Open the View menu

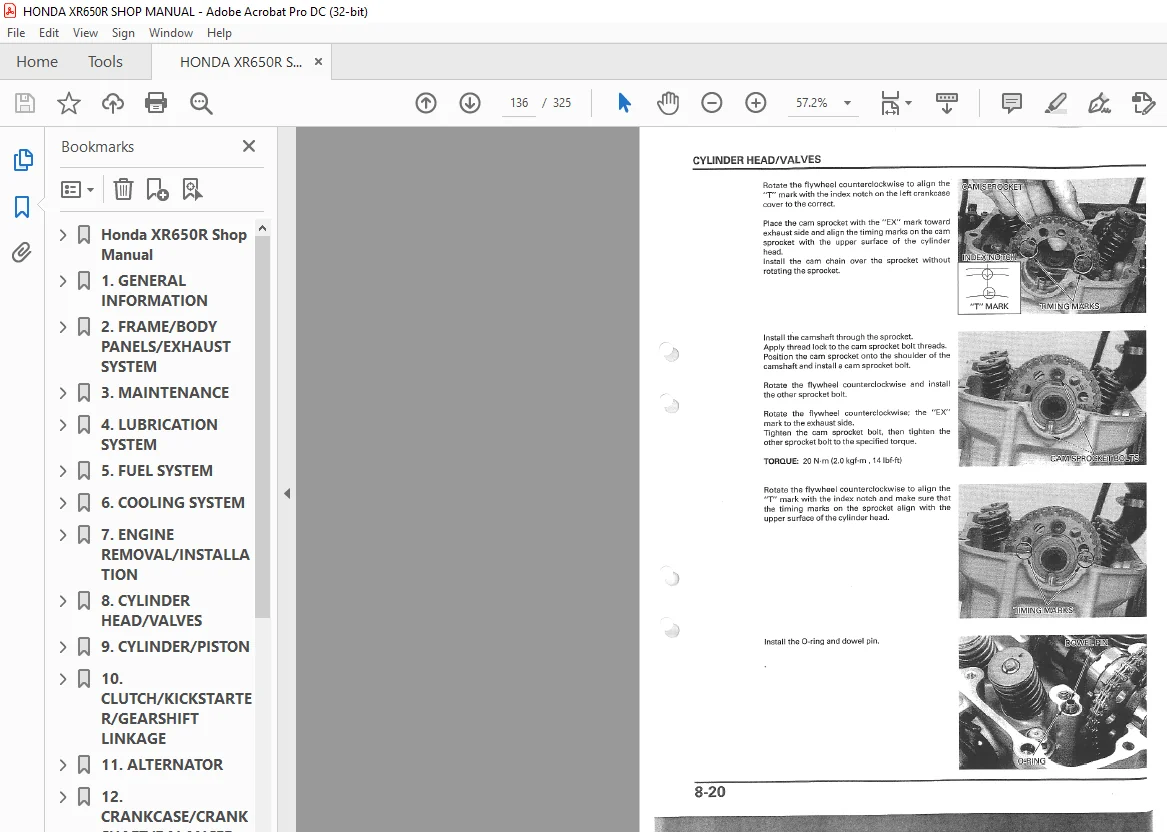(x=85, y=33)
